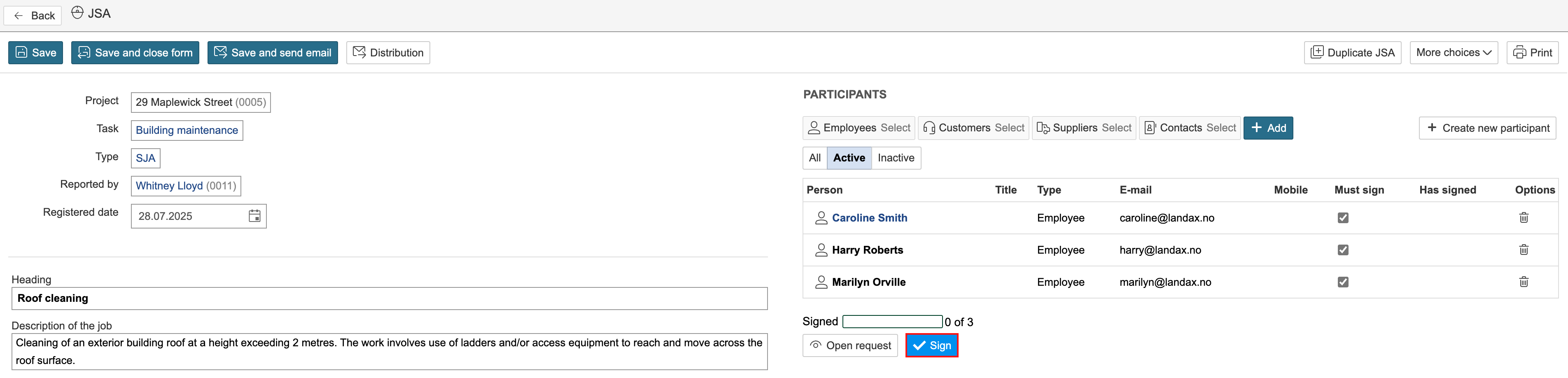Delete Caroline Smith with trash icon
The height and width of the screenshot is (378, 1568).
[x=1523, y=218]
